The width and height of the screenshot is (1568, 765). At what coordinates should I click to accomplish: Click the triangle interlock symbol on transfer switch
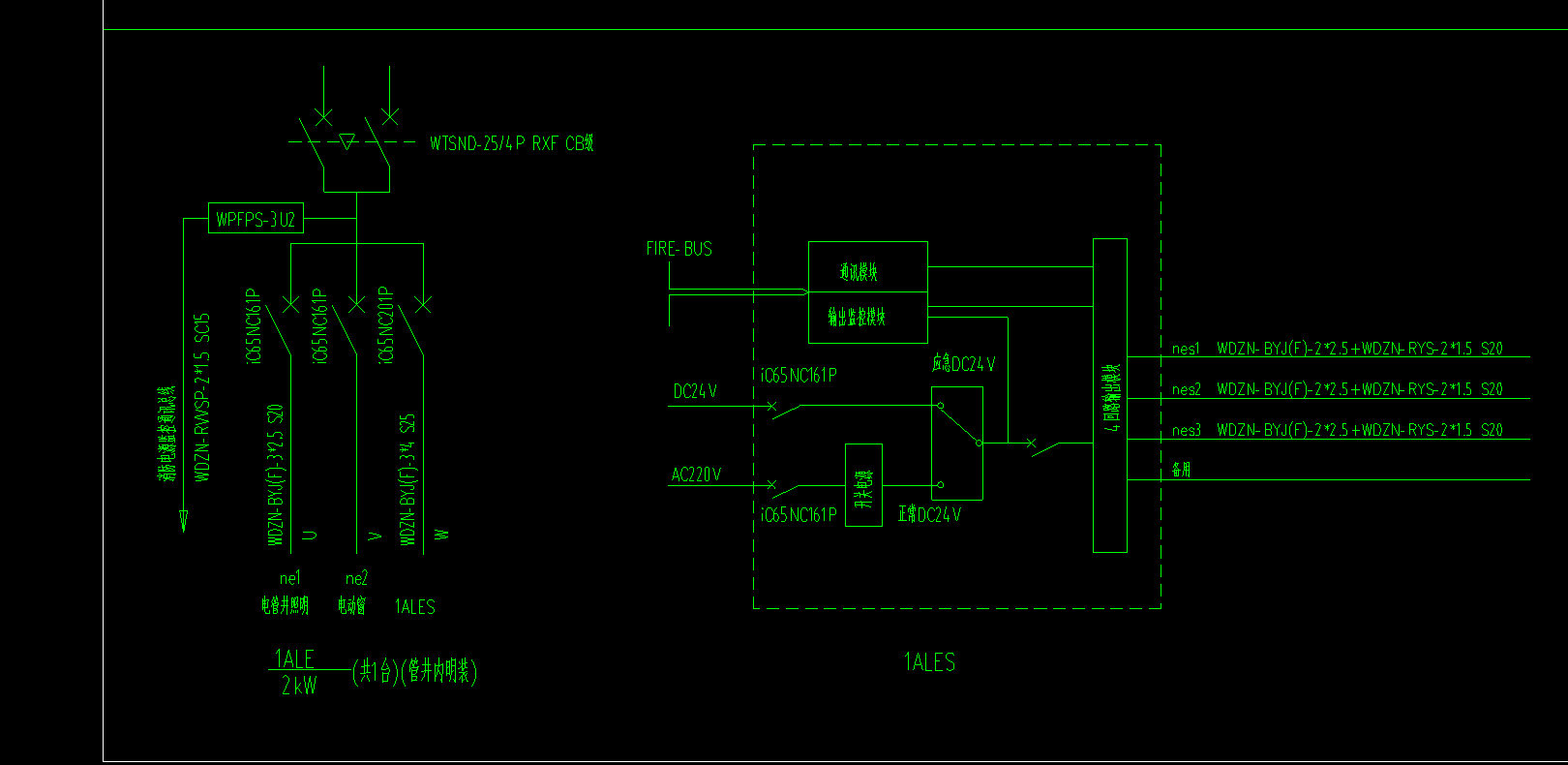(347, 142)
